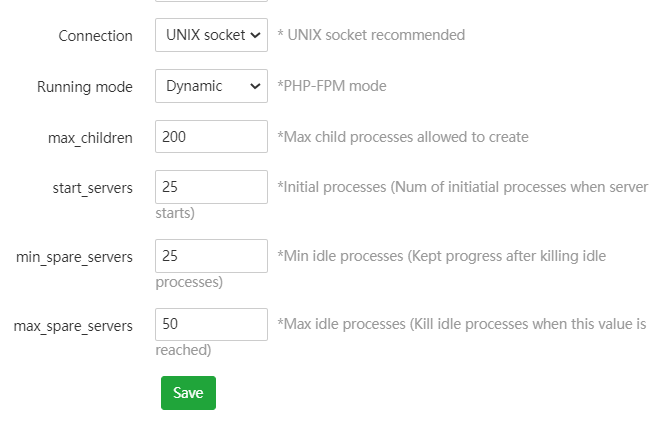
Task: Click the Running mode label
Action: click(x=84, y=87)
